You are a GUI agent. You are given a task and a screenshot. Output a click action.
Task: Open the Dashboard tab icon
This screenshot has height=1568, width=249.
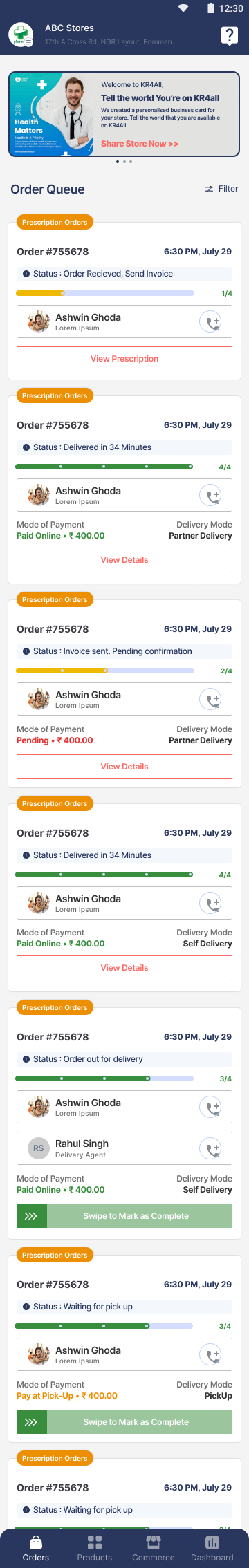(212, 1542)
